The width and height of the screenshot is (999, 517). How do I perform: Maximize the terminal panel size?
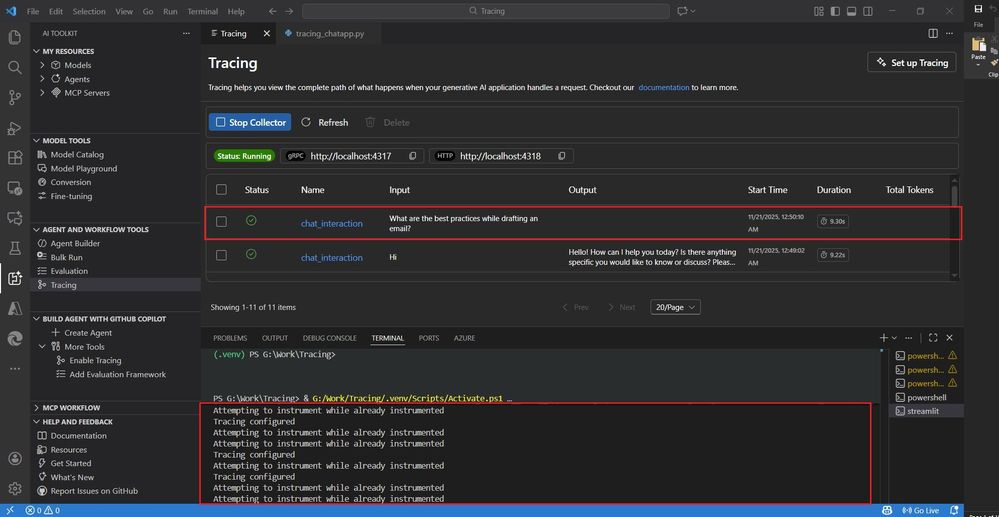point(933,338)
